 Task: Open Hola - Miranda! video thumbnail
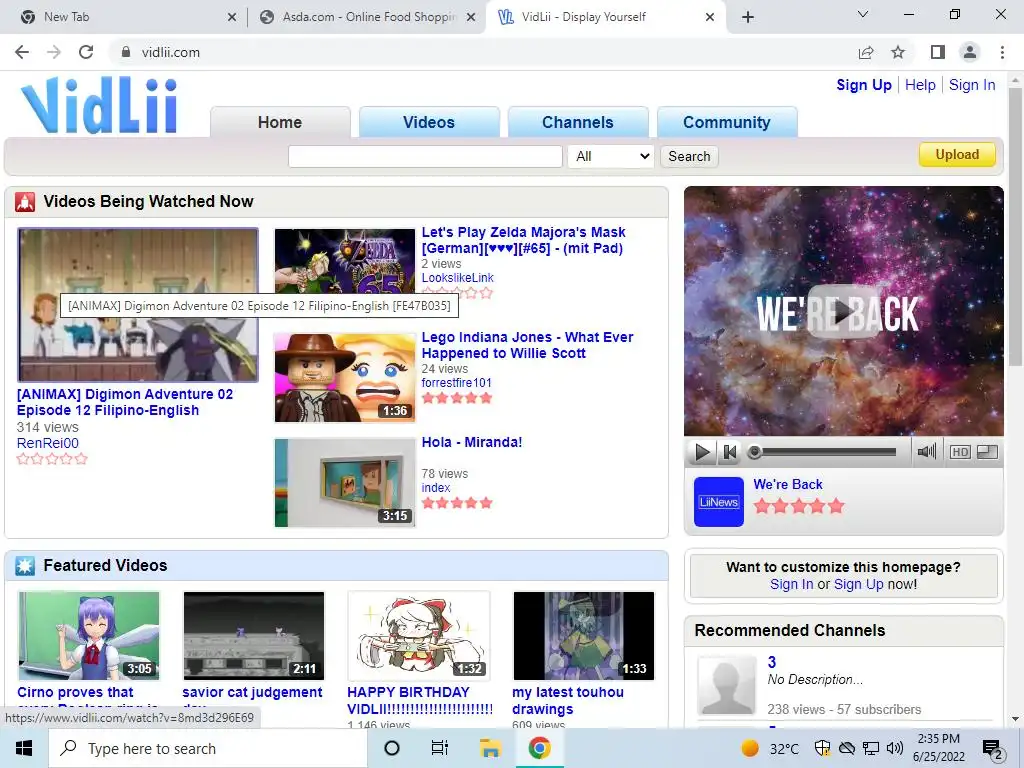(345, 483)
